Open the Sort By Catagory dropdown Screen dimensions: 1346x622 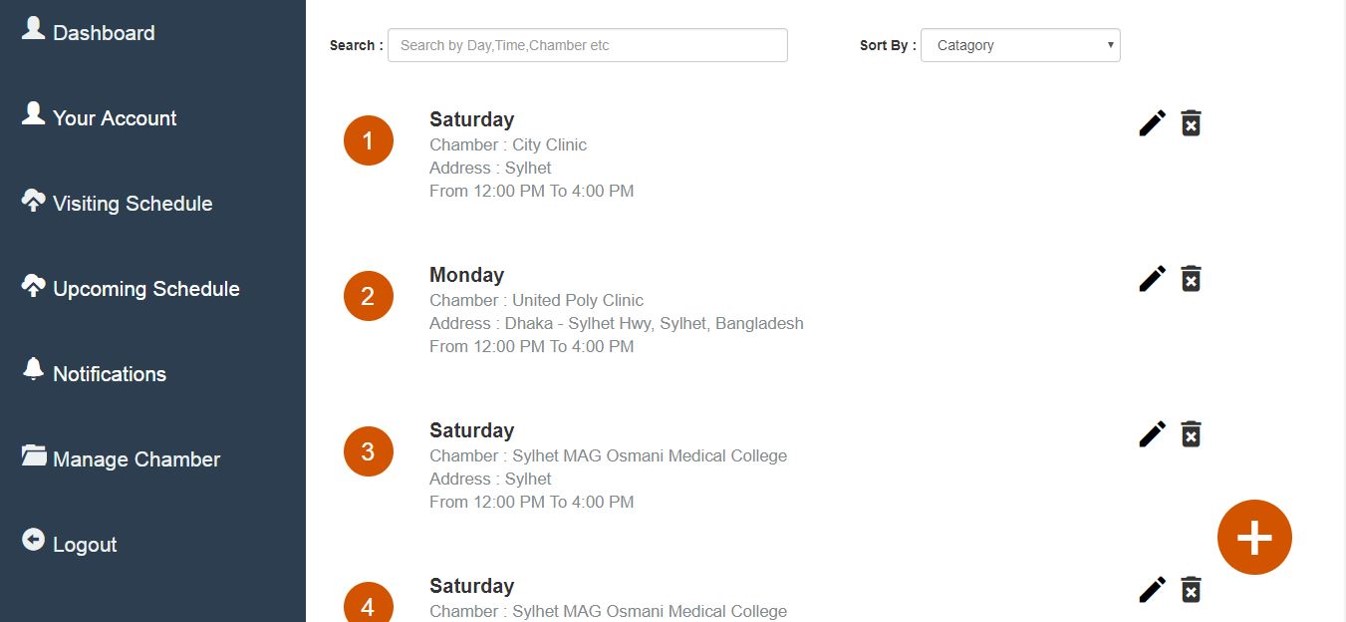(1020, 45)
